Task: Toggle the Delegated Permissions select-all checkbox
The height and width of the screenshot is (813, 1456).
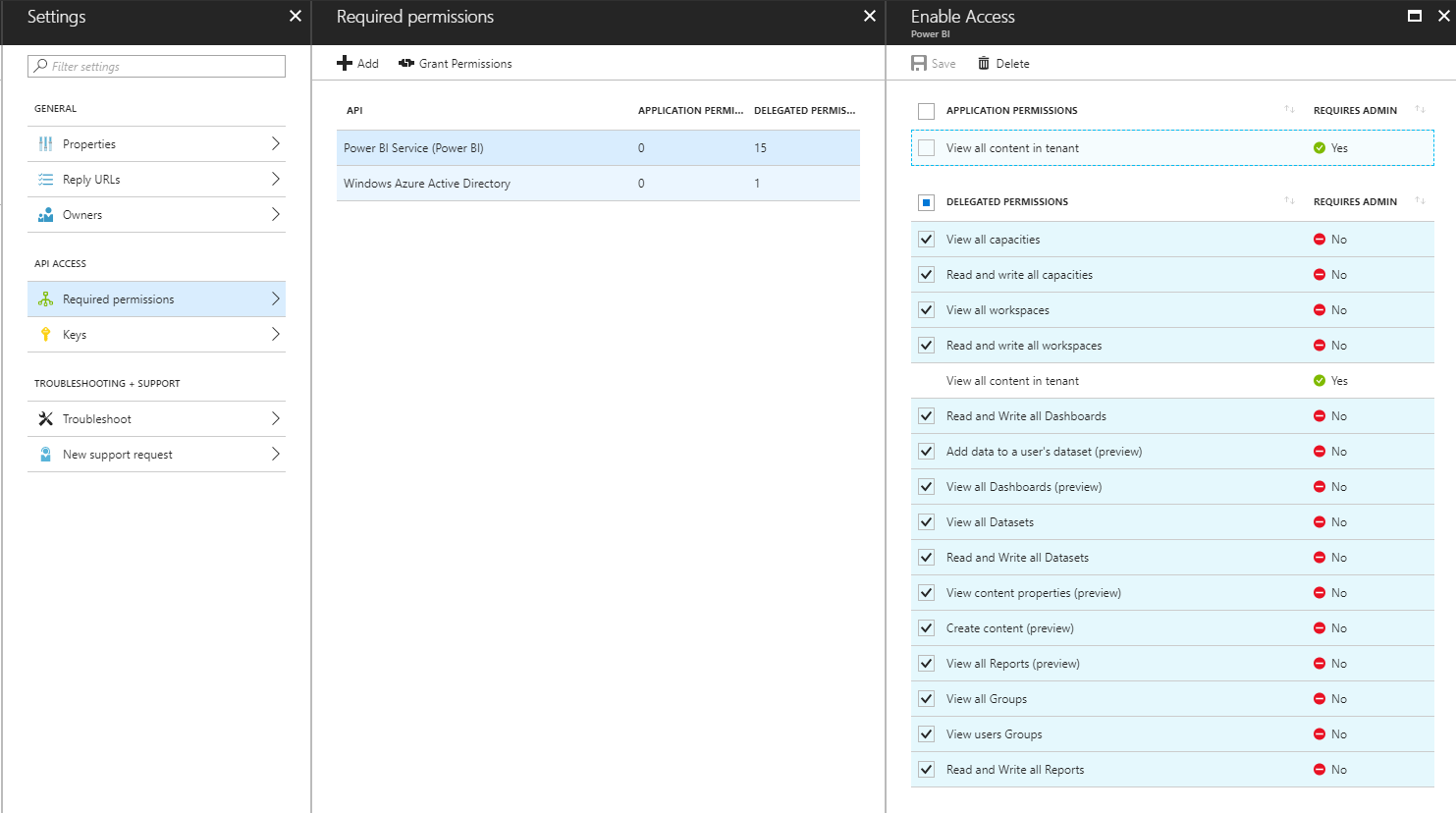Action: (x=926, y=202)
